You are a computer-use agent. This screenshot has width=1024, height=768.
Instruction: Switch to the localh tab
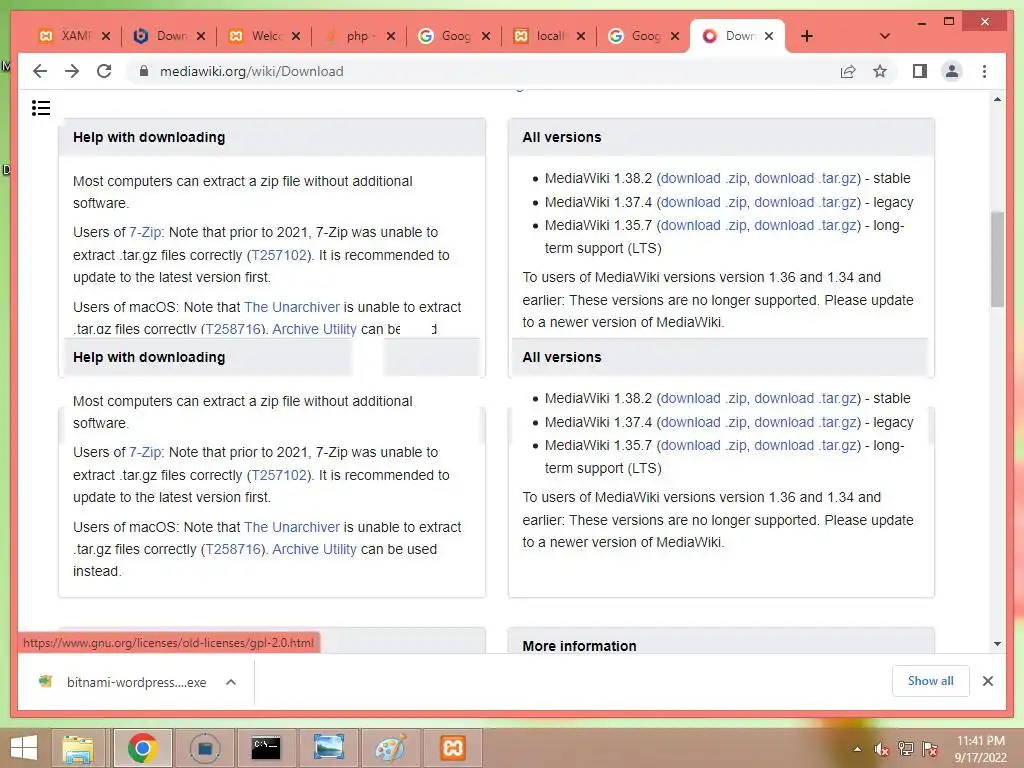pos(548,36)
